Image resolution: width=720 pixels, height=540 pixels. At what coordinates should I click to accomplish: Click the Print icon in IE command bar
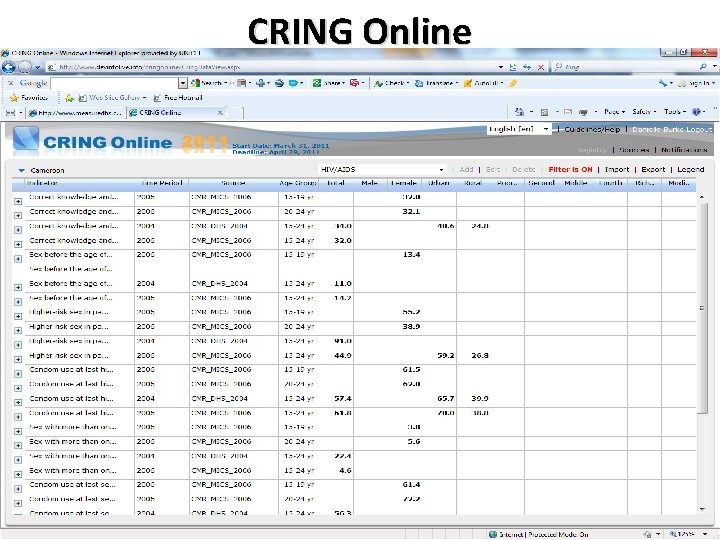tap(584, 112)
